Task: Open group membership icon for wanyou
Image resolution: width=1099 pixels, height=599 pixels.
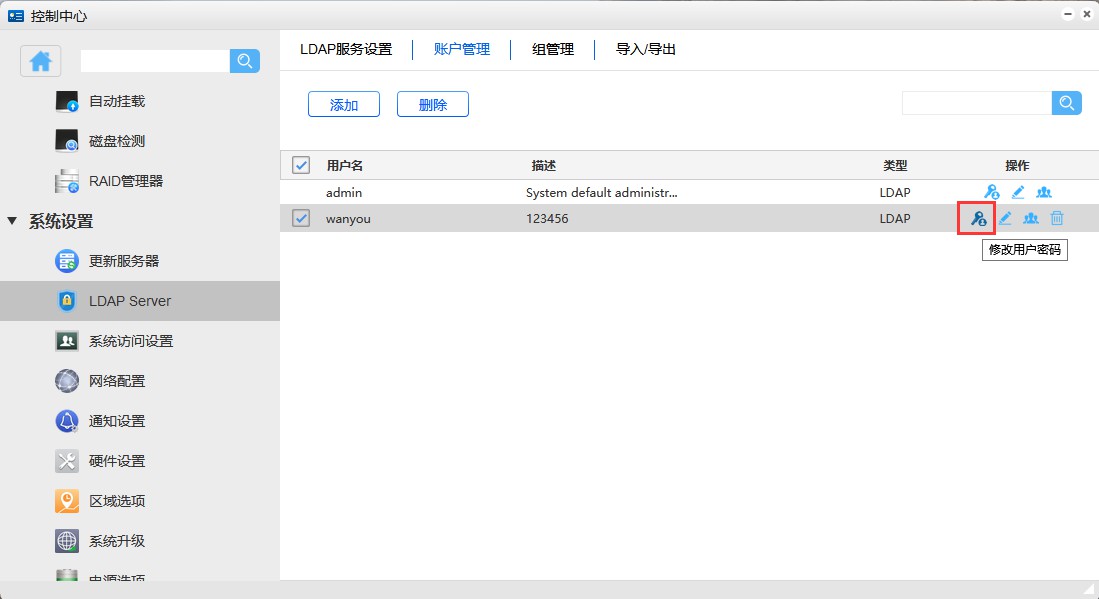Action: point(1030,218)
